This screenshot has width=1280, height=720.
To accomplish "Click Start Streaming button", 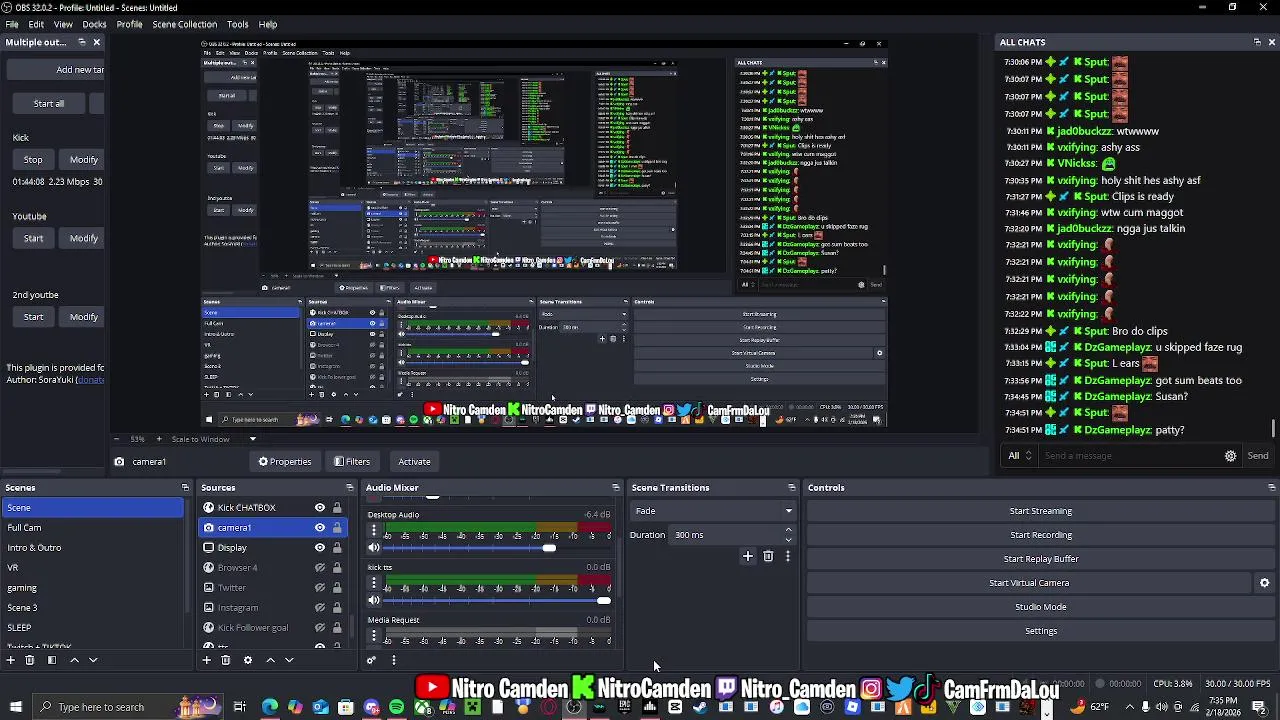I will [1040, 511].
